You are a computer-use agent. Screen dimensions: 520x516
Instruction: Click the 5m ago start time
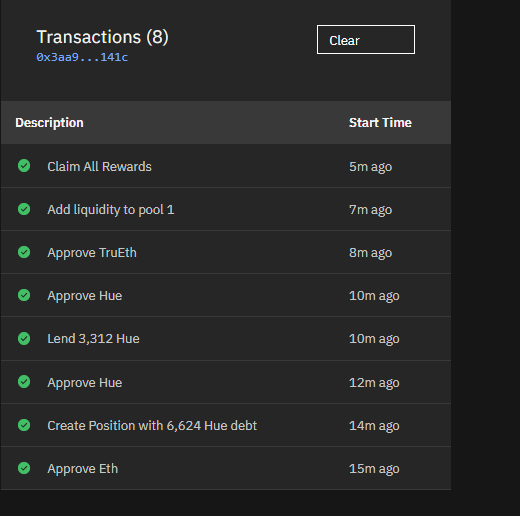[370, 167]
